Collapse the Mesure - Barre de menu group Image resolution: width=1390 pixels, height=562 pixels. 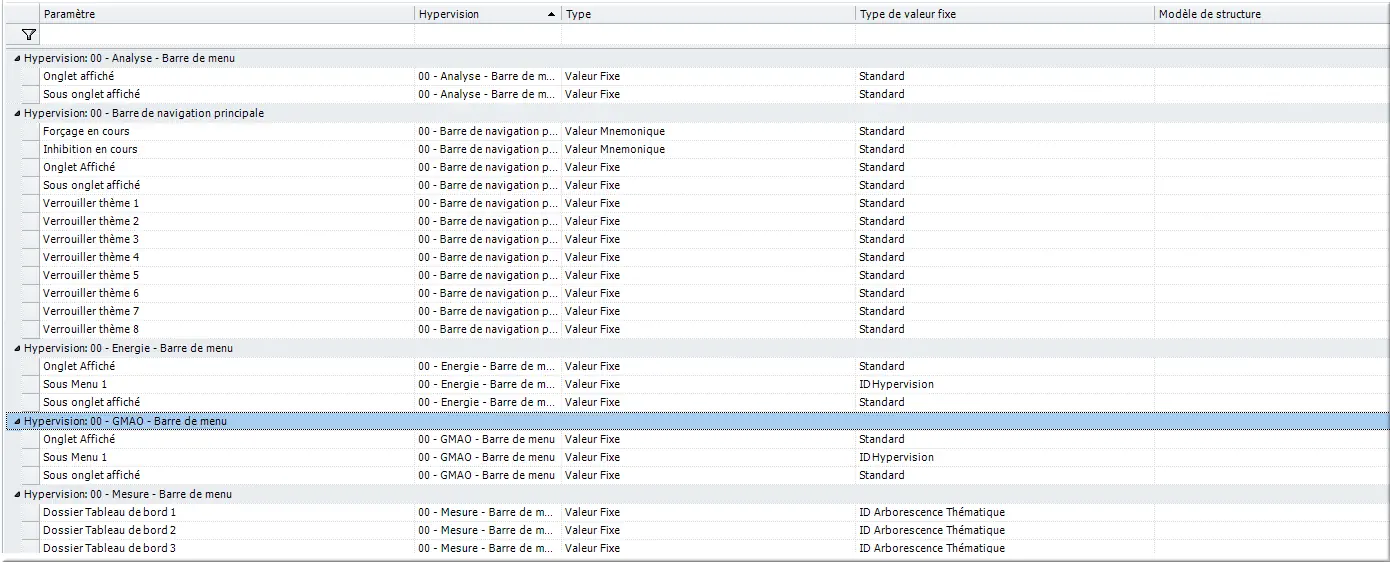point(16,495)
